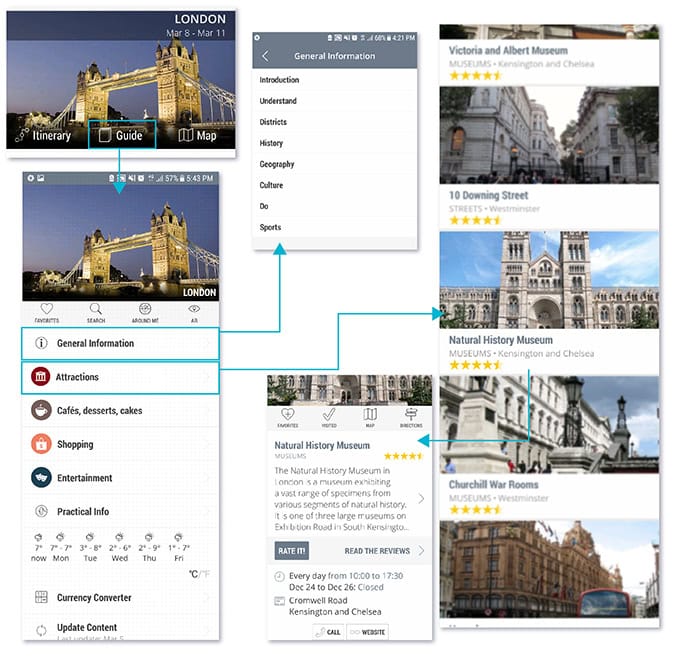Viewport: 700px width, 657px height.
Task: Select the Mon weather forecast
Action: tap(61, 547)
